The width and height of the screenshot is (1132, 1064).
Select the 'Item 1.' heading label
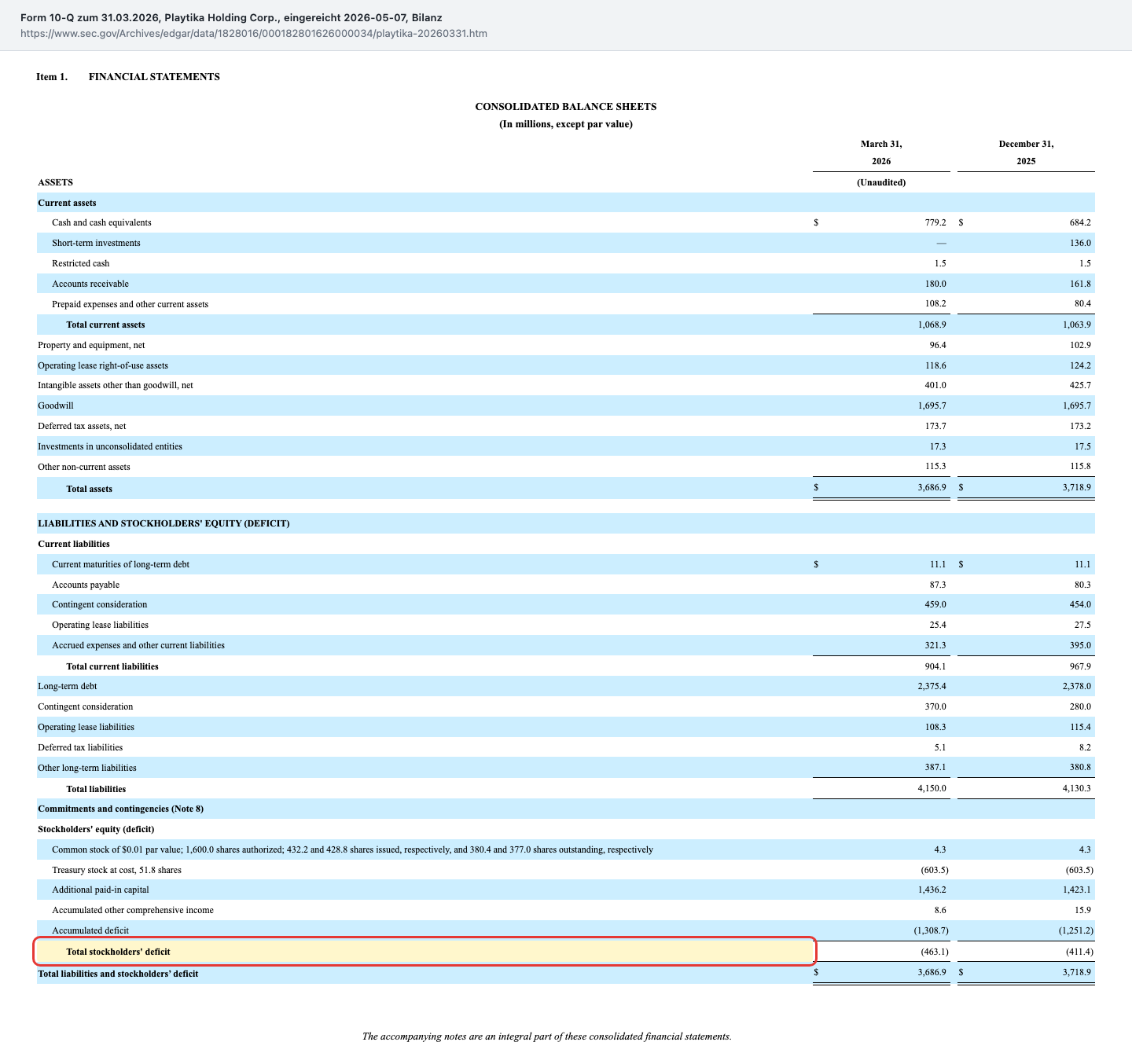click(x=52, y=76)
